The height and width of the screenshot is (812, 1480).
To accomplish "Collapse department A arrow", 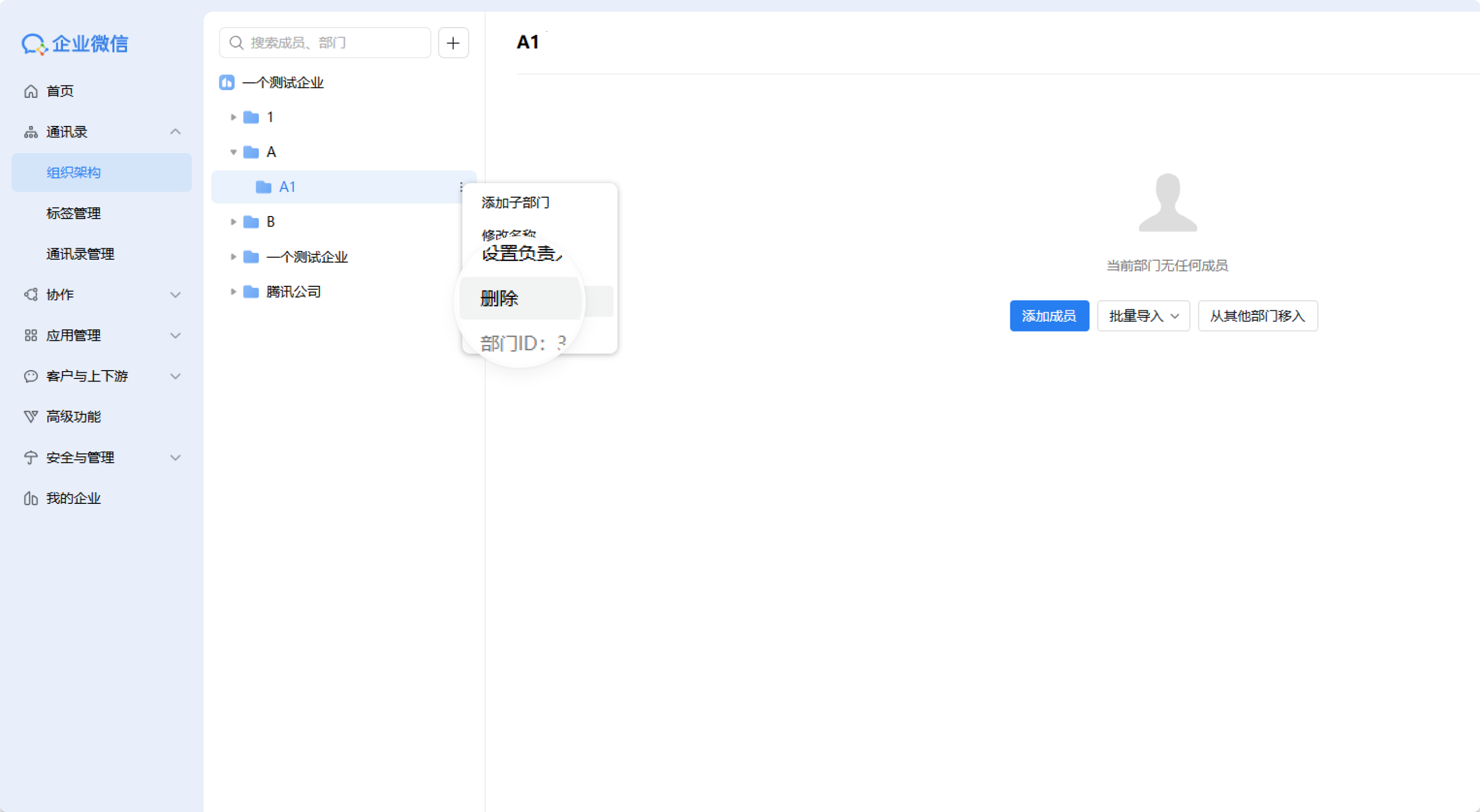I will click(x=233, y=152).
